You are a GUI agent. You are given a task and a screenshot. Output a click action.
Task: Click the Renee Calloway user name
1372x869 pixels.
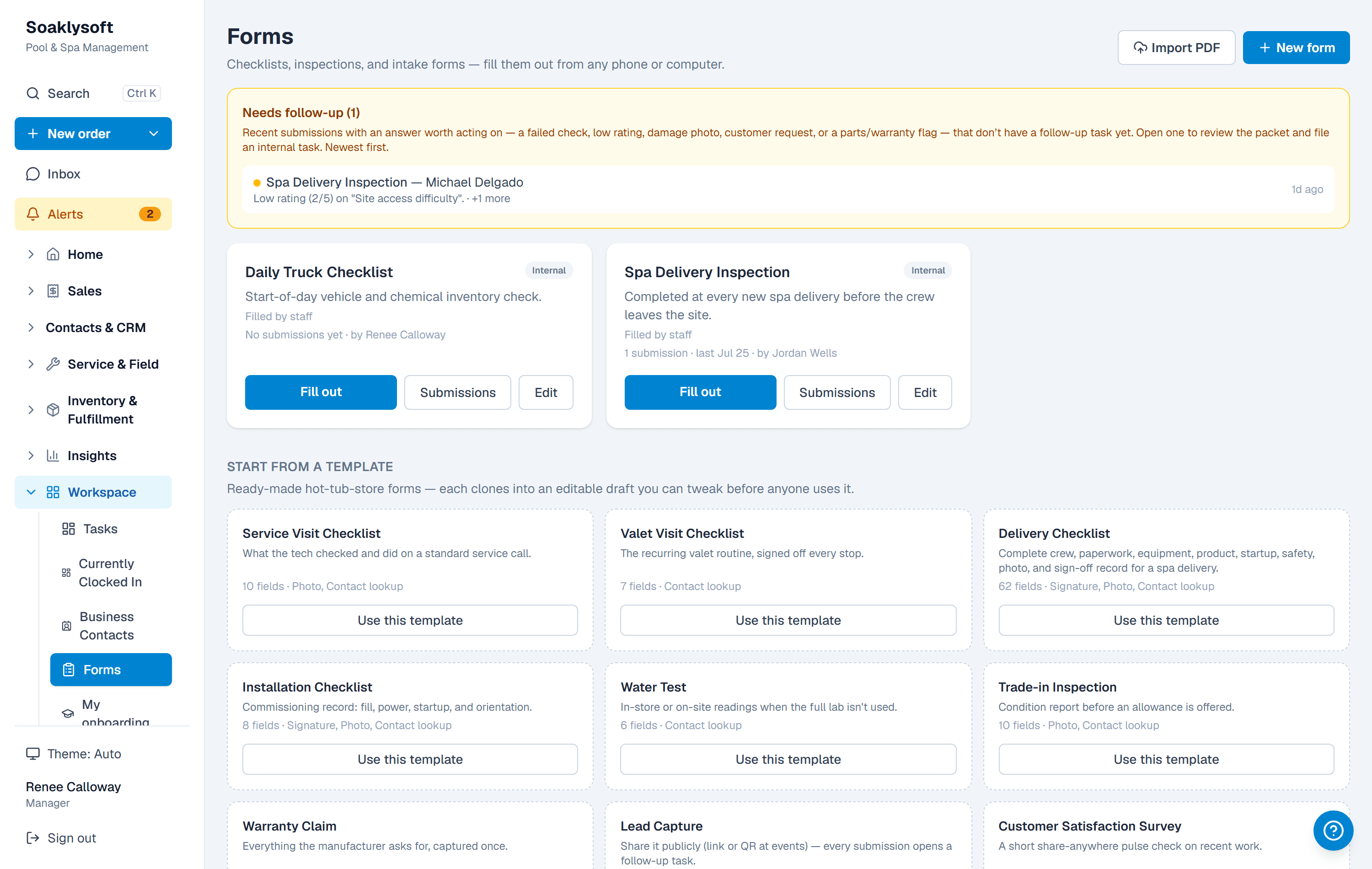pyautogui.click(x=73, y=786)
